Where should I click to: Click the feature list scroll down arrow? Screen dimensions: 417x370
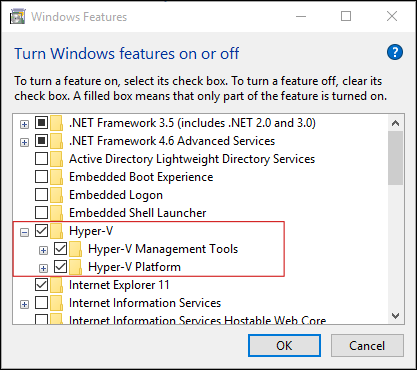pos(396,316)
